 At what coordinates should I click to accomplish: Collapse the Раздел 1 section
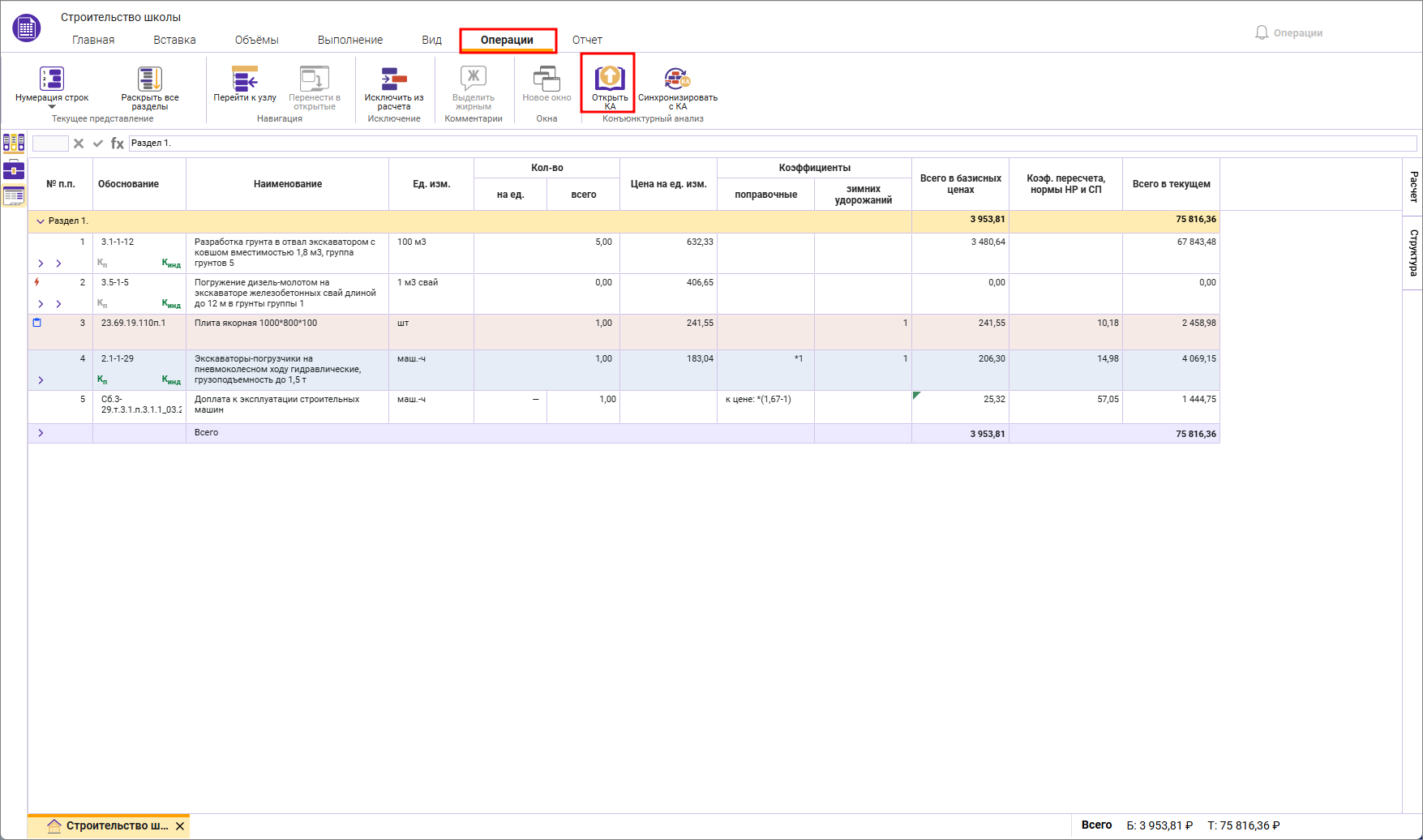pos(40,221)
